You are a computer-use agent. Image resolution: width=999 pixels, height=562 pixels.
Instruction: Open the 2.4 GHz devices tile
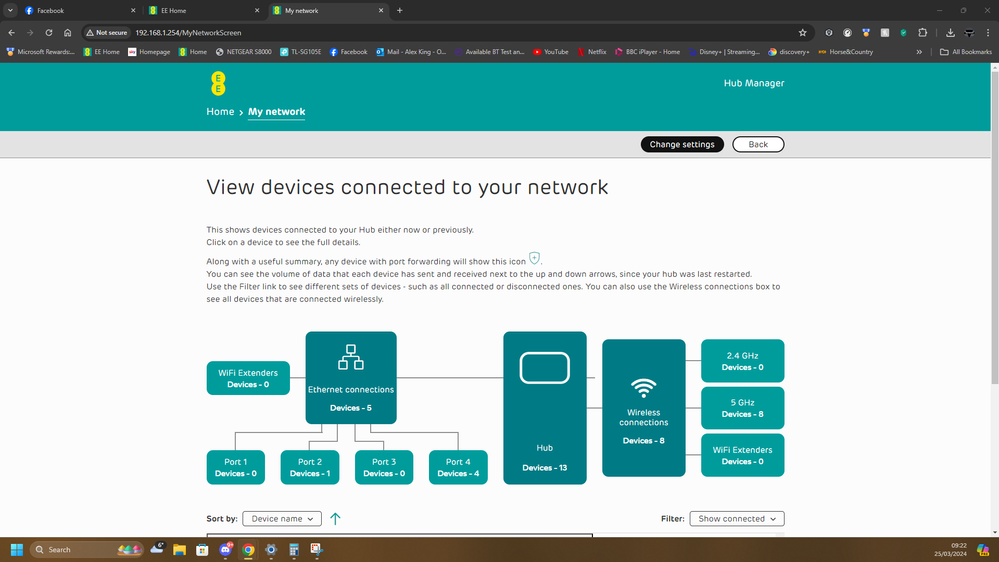(x=743, y=361)
